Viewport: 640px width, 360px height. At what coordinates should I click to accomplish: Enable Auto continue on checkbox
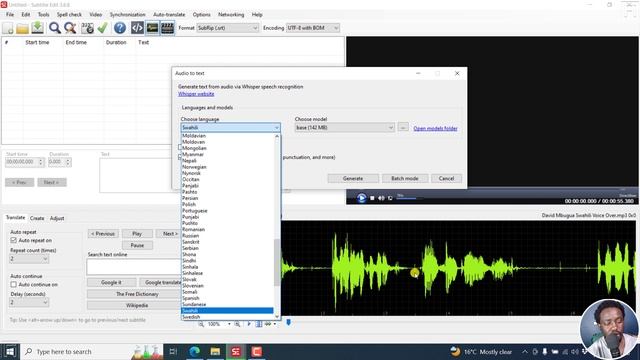tap(13, 284)
